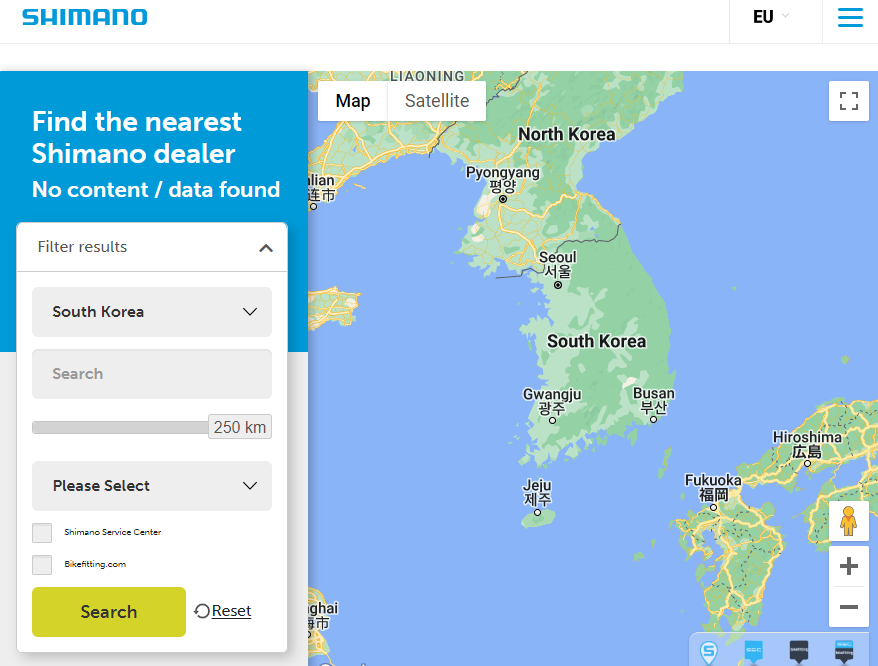
Task: Click the dark bikefitting legend marker
Action: pyautogui.click(x=799, y=652)
